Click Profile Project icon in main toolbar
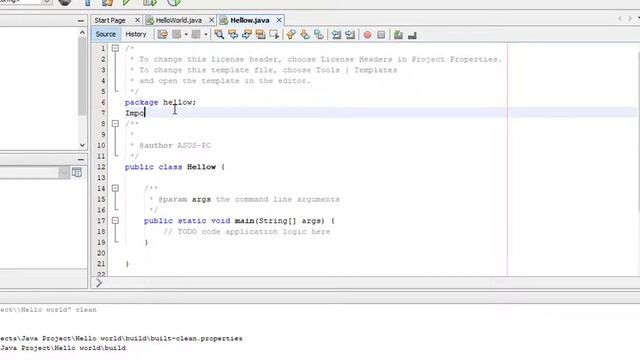 point(173,2)
